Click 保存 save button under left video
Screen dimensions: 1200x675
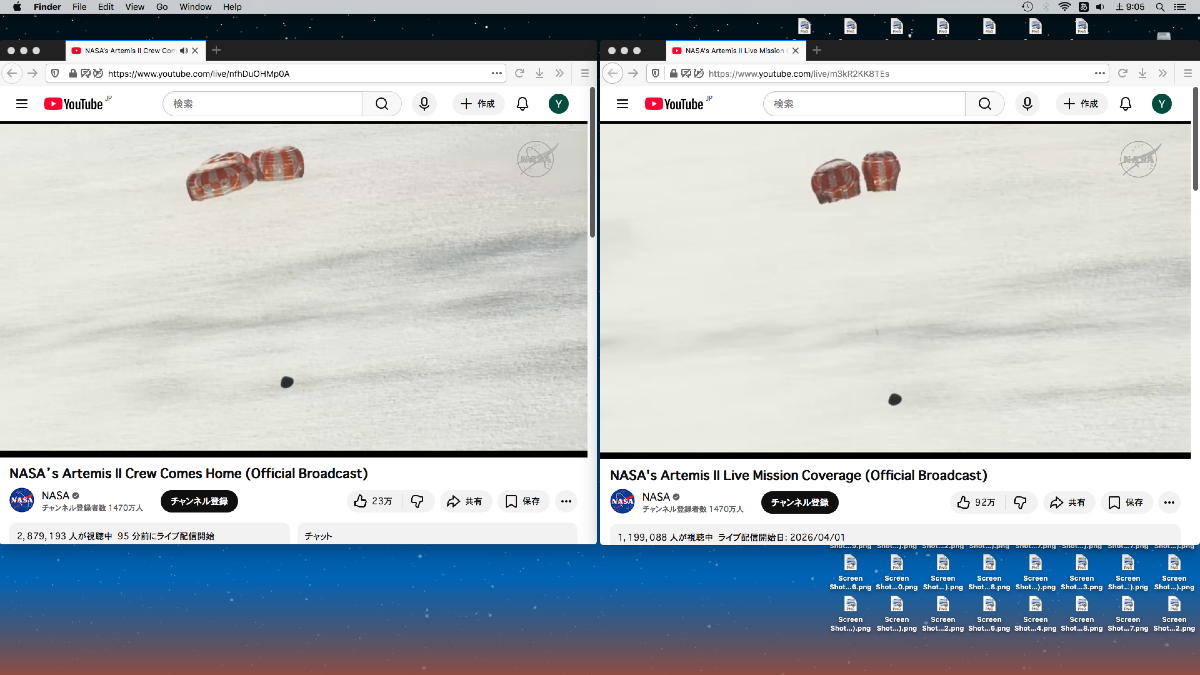[x=523, y=501]
